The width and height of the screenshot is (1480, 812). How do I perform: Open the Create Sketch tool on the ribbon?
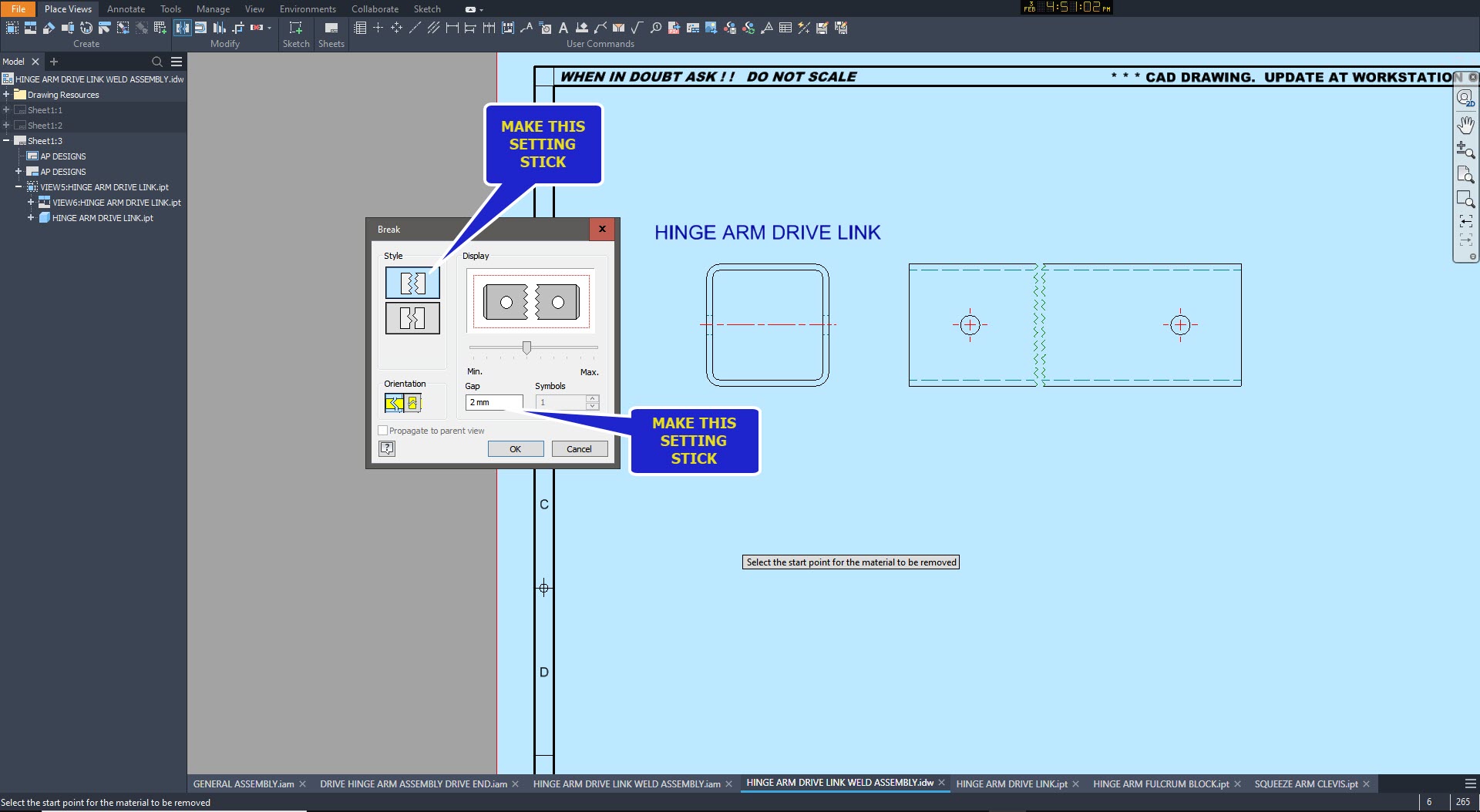pos(296,28)
